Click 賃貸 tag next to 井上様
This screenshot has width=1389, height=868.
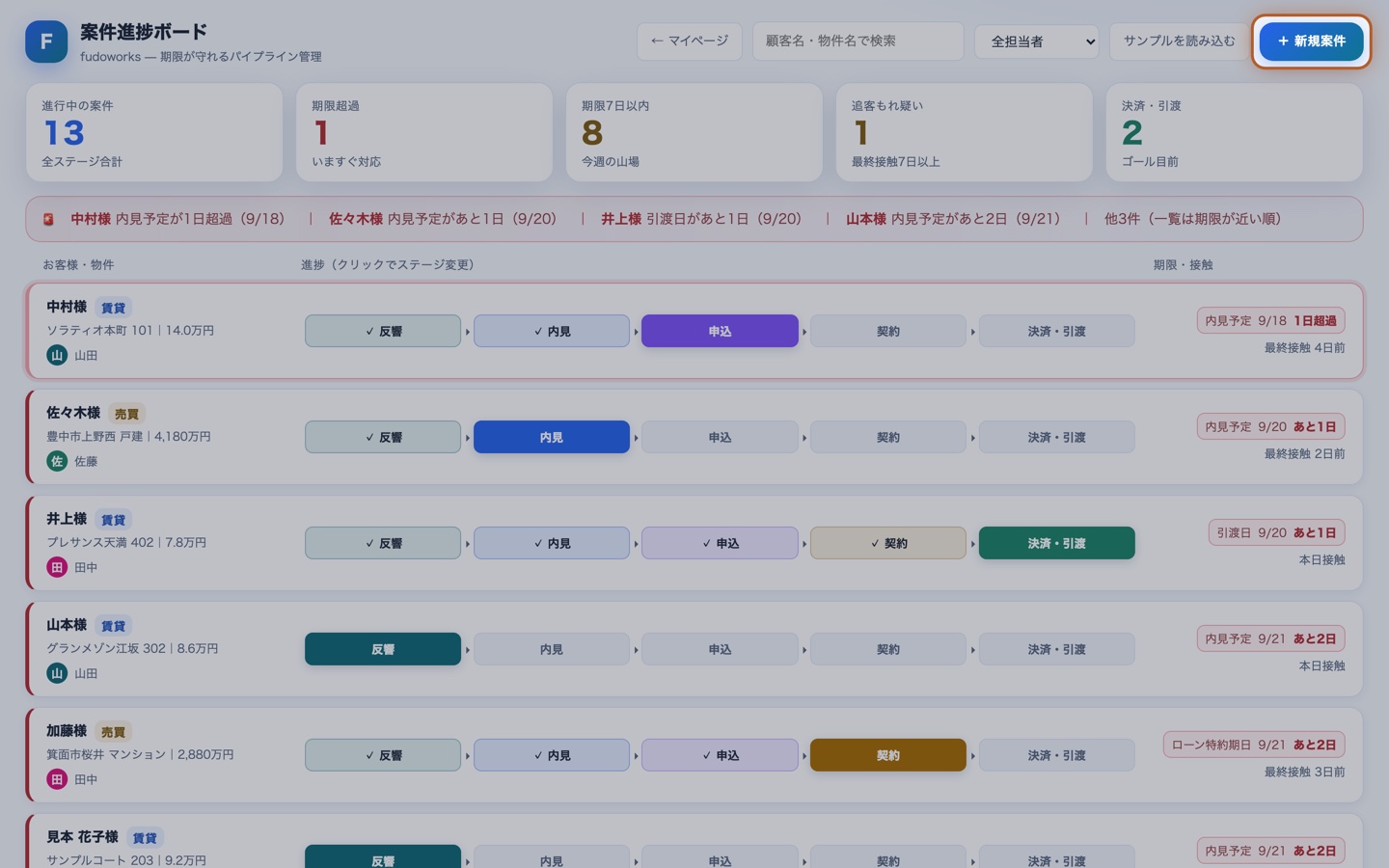point(113,520)
